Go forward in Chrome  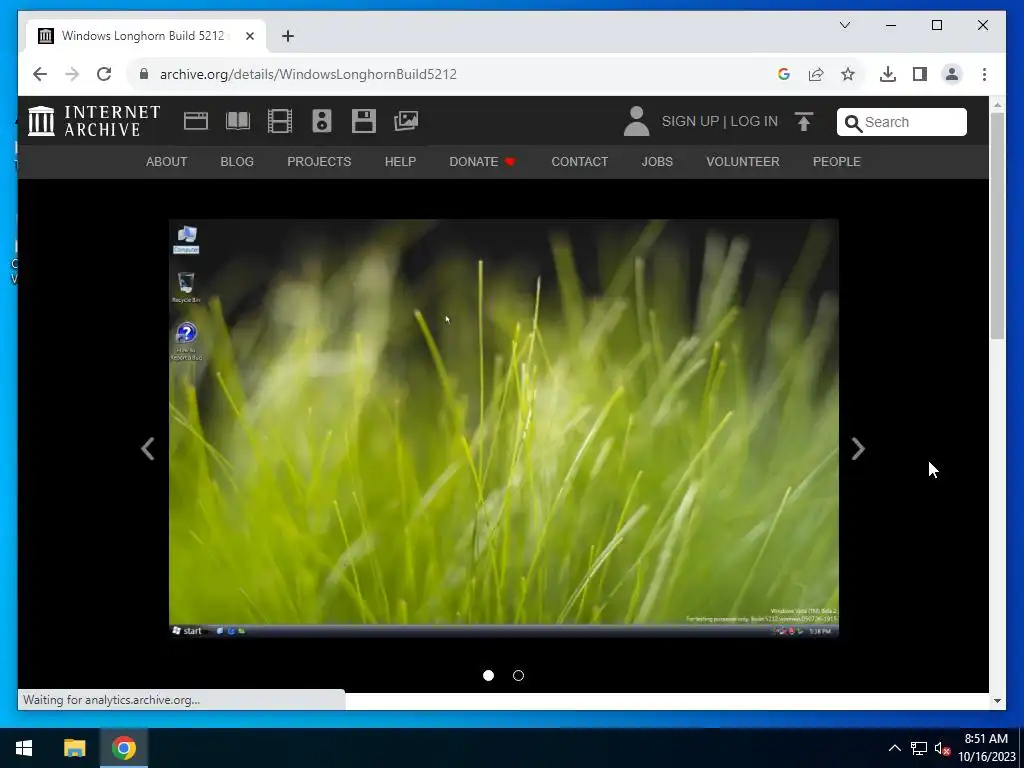(x=72, y=74)
